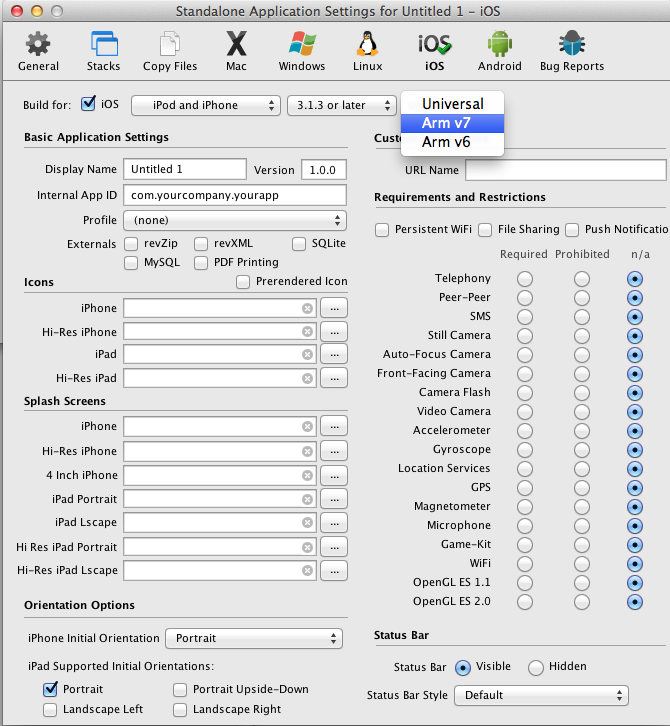Click the Display Name text field
670x726 pixels.
point(185,170)
